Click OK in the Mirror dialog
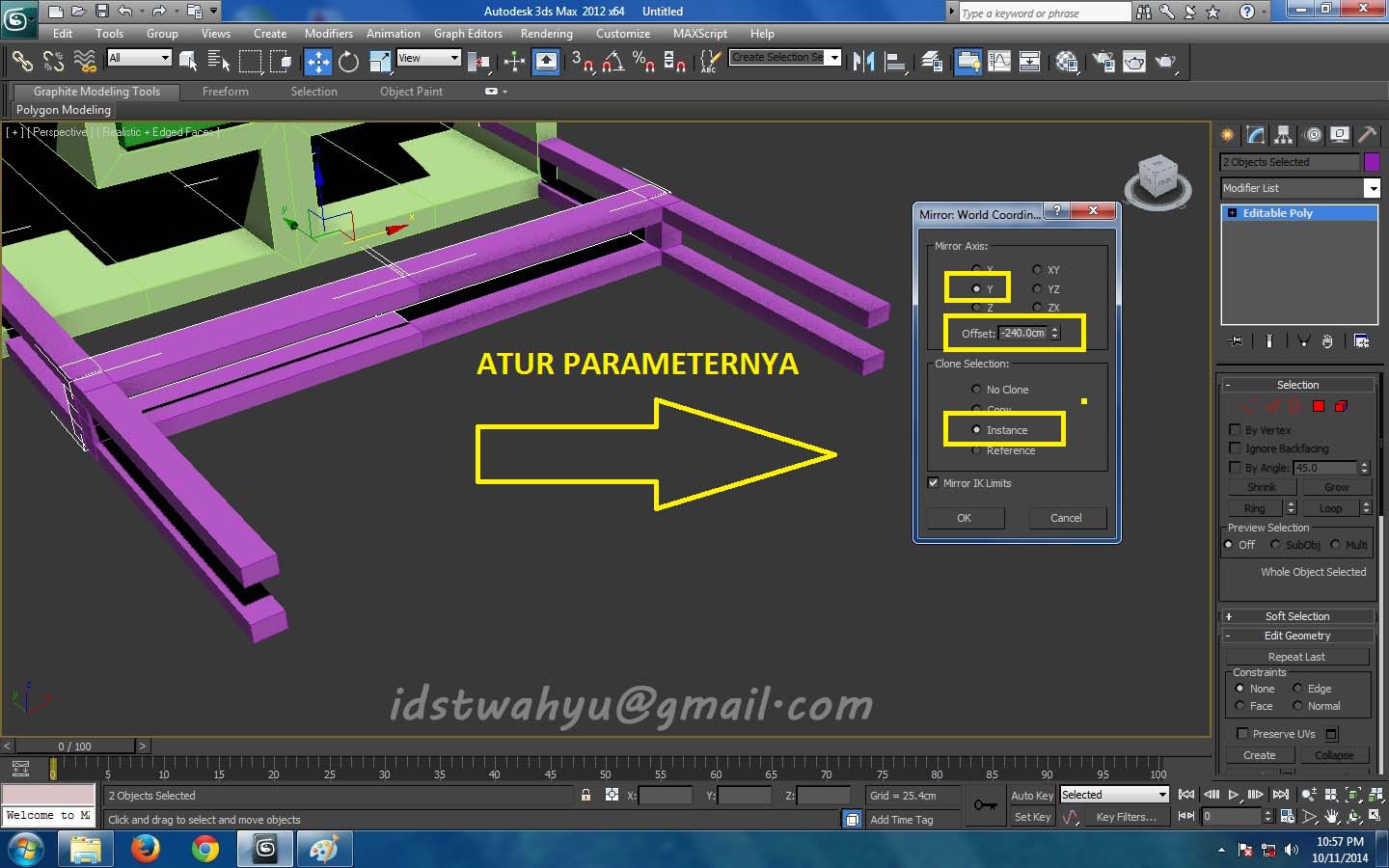 click(965, 518)
